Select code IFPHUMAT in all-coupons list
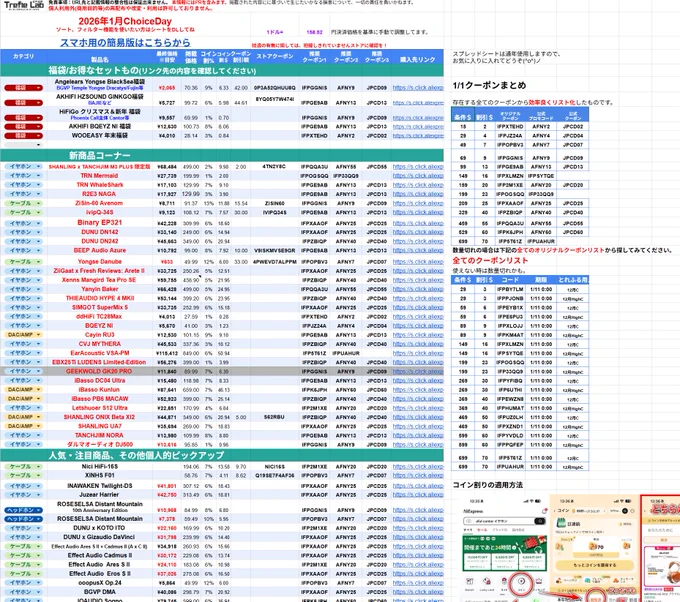Screen dimensions: 680x602 pyautogui.click(x=510, y=408)
